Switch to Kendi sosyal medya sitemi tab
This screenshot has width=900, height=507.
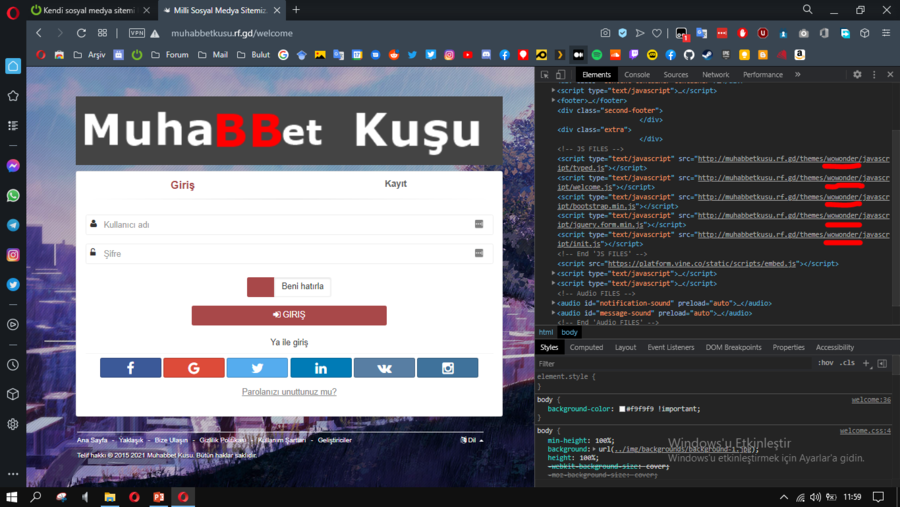coord(91,10)
